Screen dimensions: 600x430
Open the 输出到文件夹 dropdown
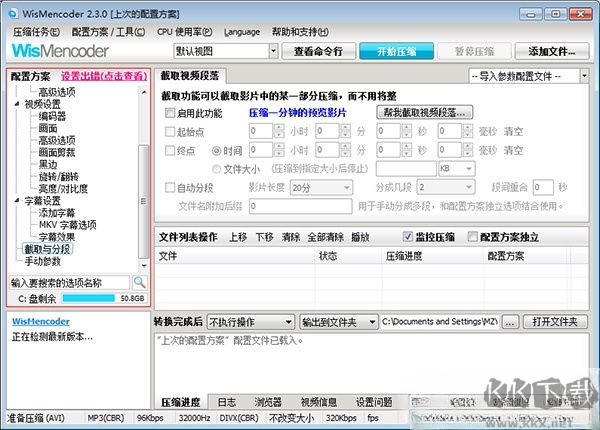339,322
